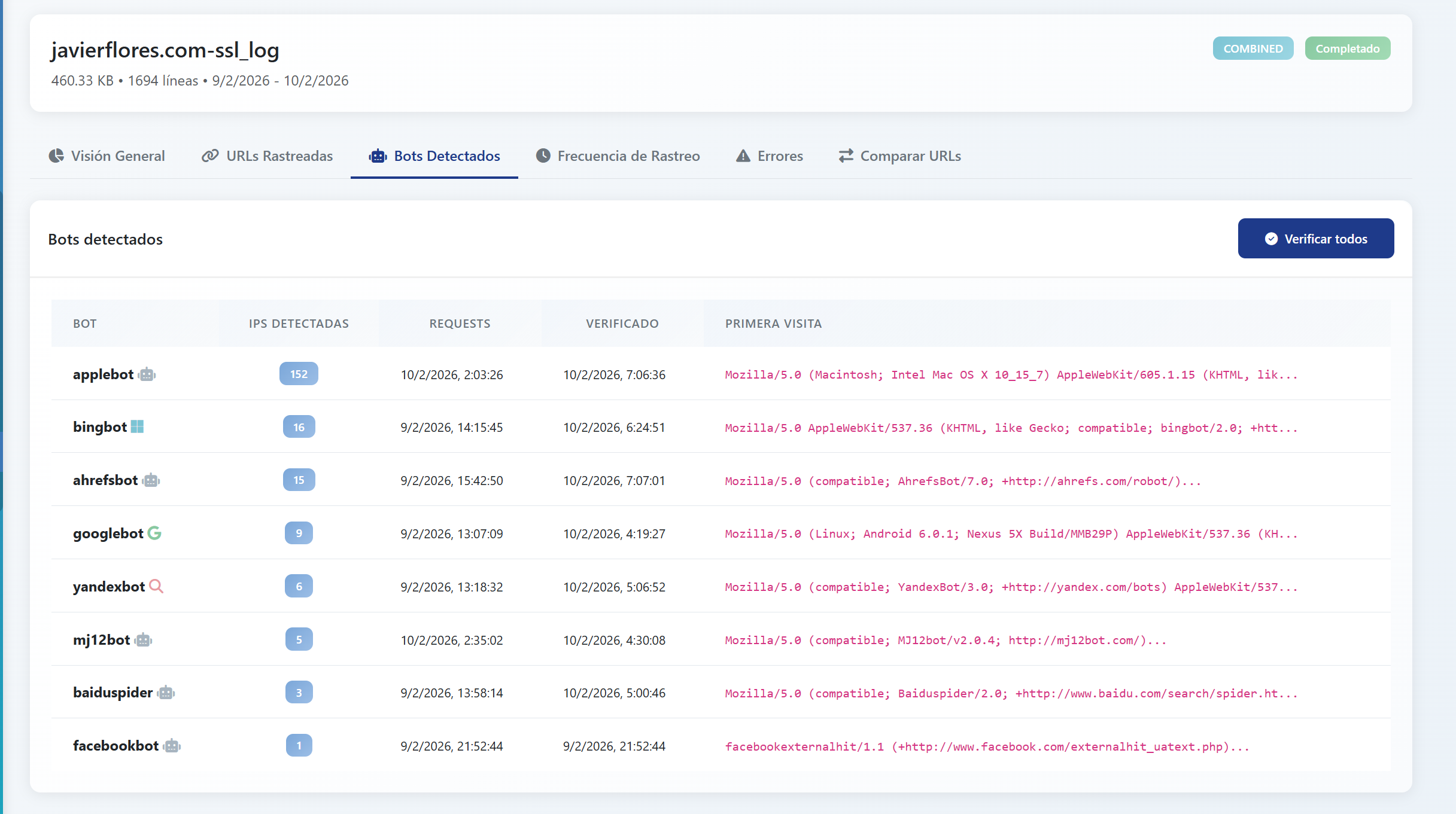Click the robot icon next to applebot
1456x814 pixels.
click(147, 374)
